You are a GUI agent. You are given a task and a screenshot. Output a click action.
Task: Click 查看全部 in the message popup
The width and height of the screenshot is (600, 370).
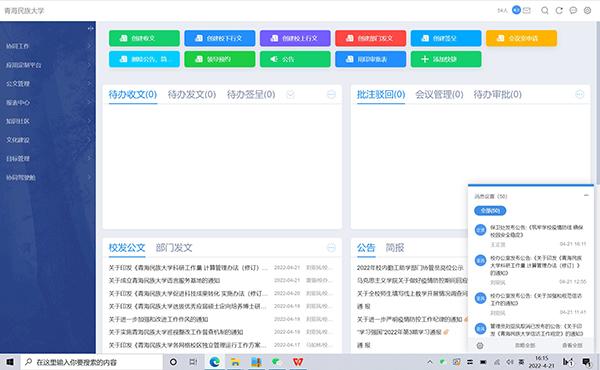pyautogui.click(x=572, y=346)
